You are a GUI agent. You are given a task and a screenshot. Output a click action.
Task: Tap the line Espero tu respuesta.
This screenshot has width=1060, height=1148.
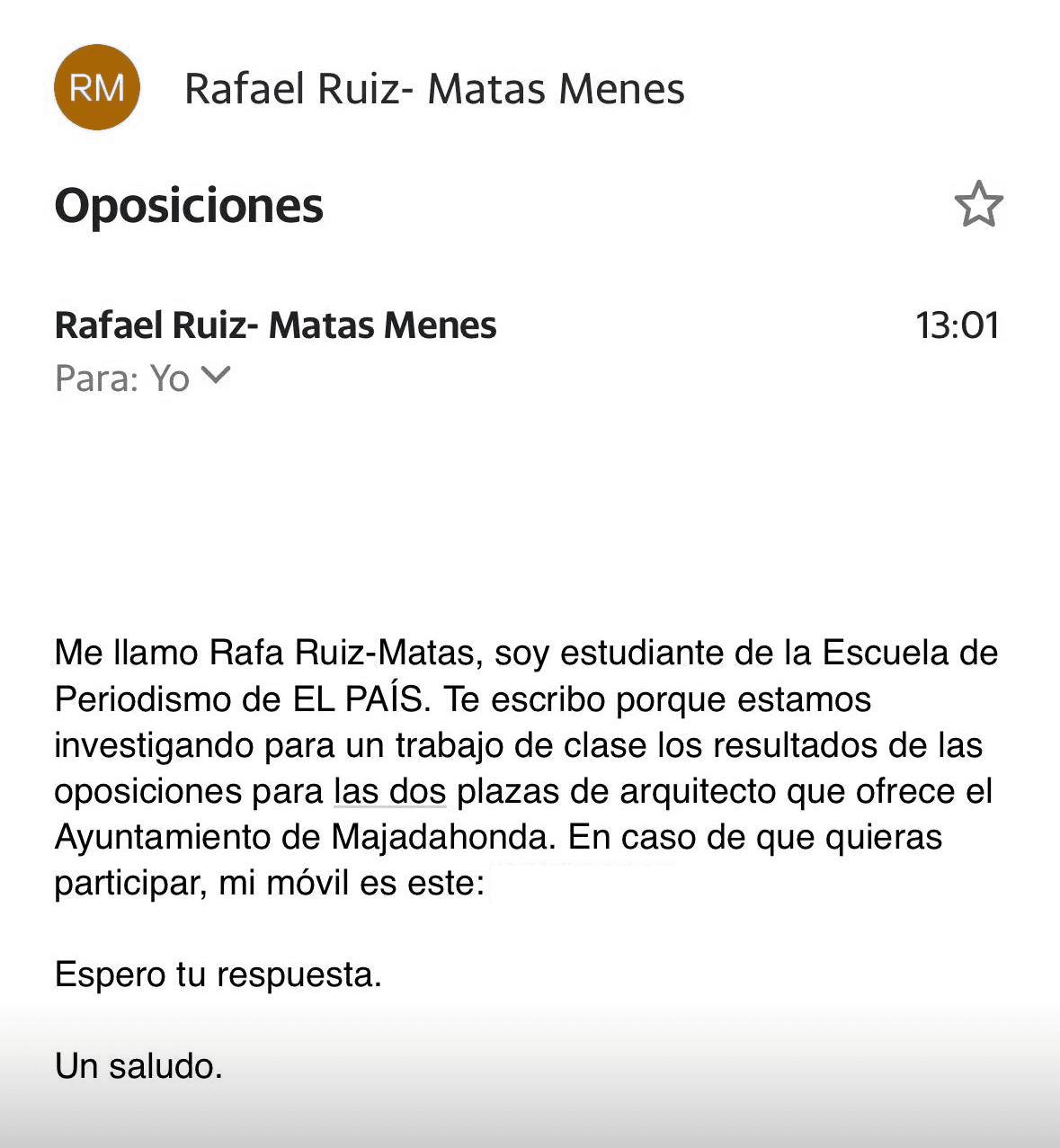tap(218, 974)
